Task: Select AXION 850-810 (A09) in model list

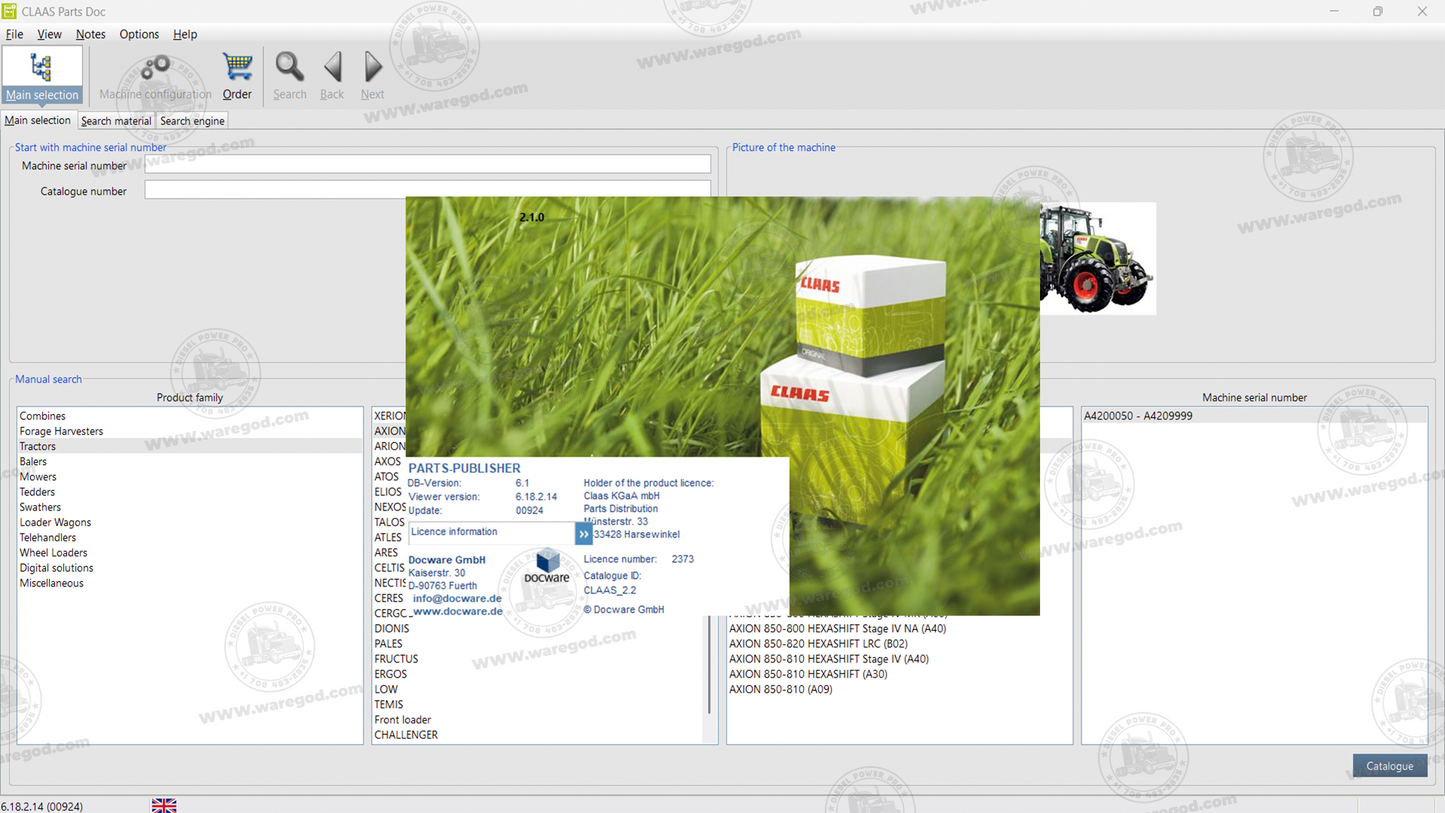Action: [x=779, y=689]
